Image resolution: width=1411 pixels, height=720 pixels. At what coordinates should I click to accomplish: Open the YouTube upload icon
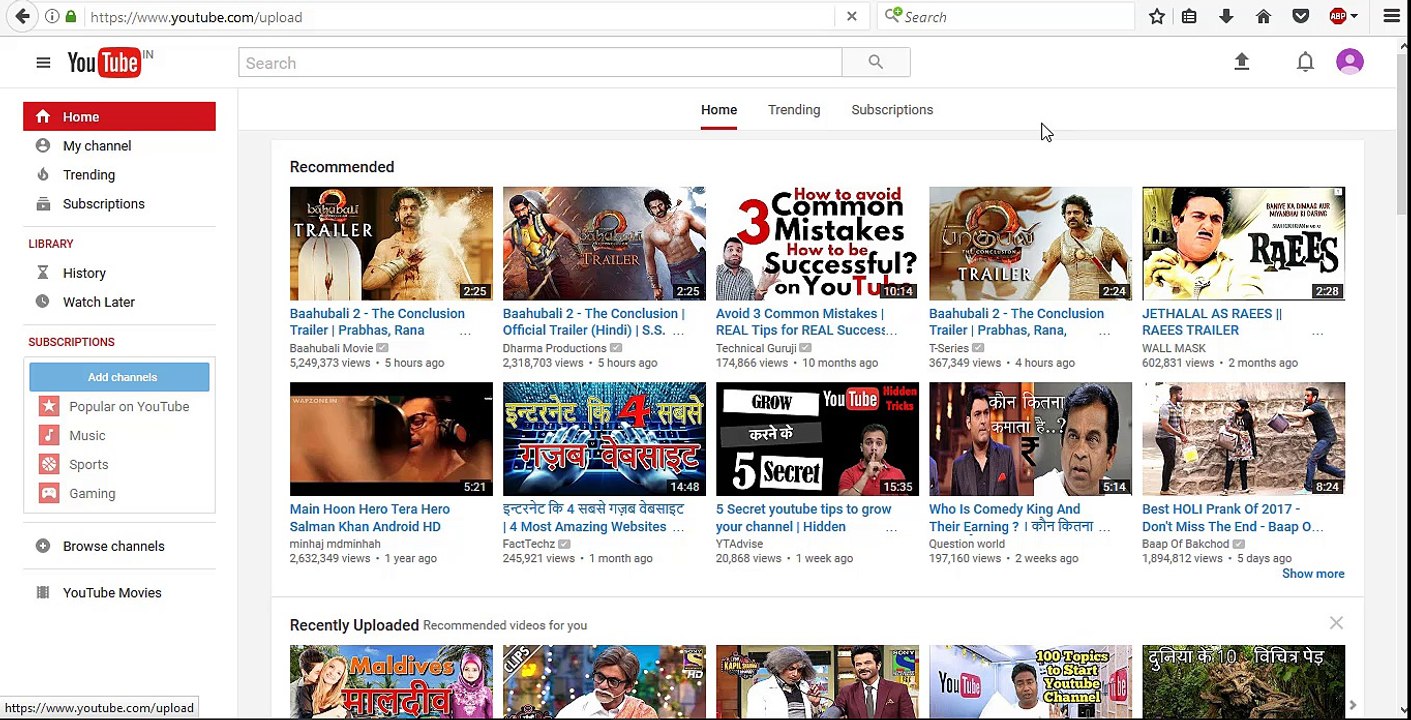point(1242,62)
